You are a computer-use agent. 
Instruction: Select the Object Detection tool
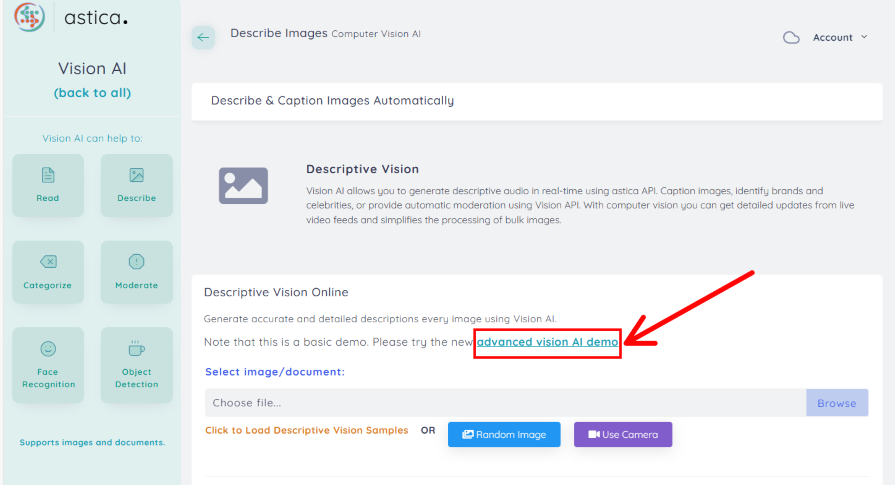click(x=137, y=365)
